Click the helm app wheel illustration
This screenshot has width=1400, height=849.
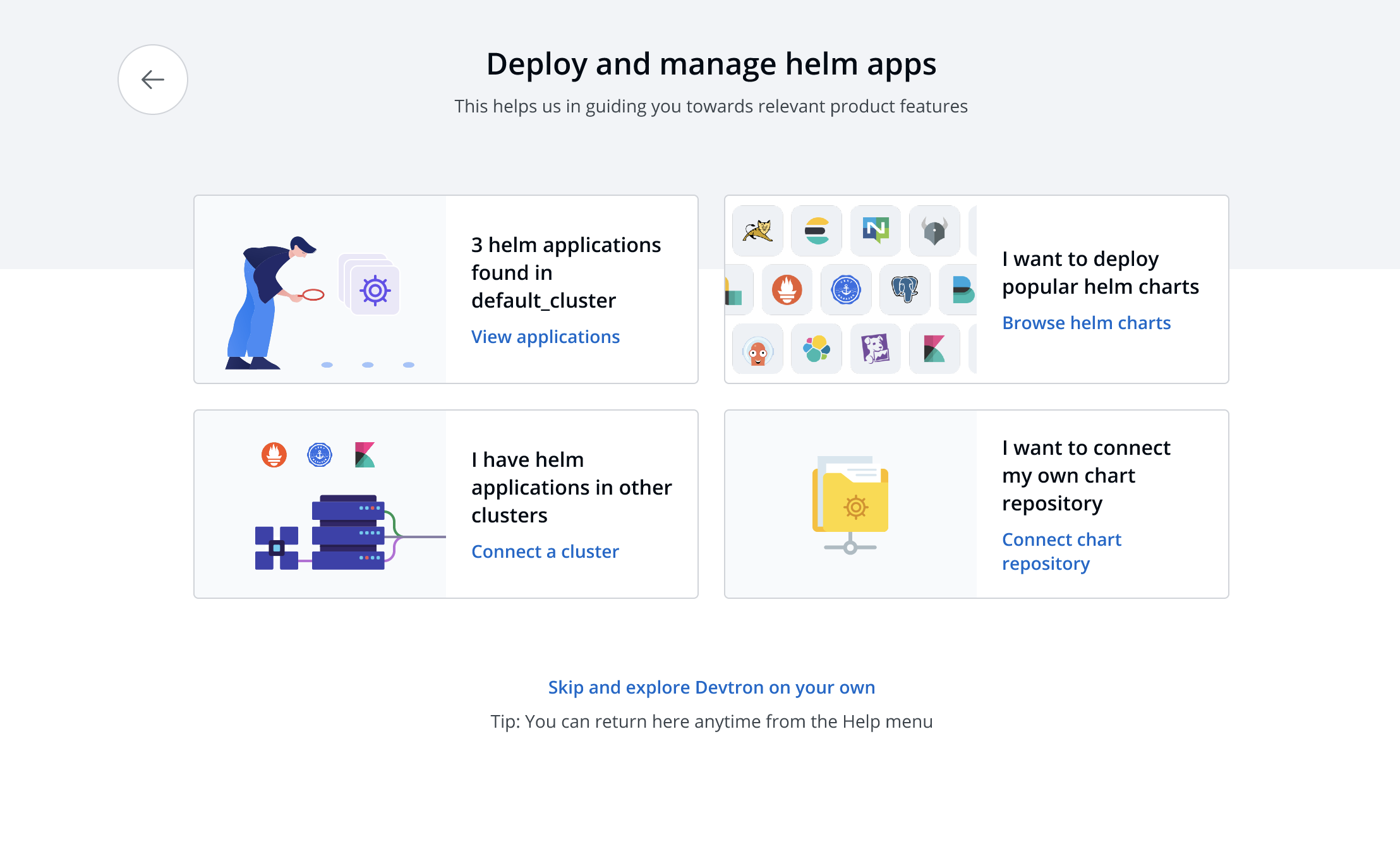click(375, 291)
